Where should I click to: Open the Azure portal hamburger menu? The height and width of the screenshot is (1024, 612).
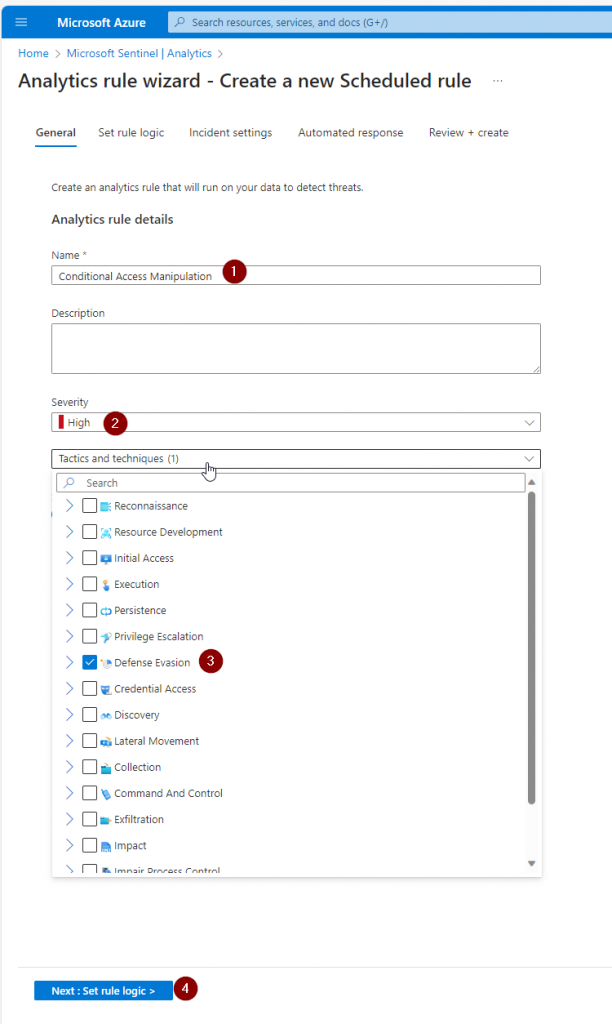[x=21, y=21]
